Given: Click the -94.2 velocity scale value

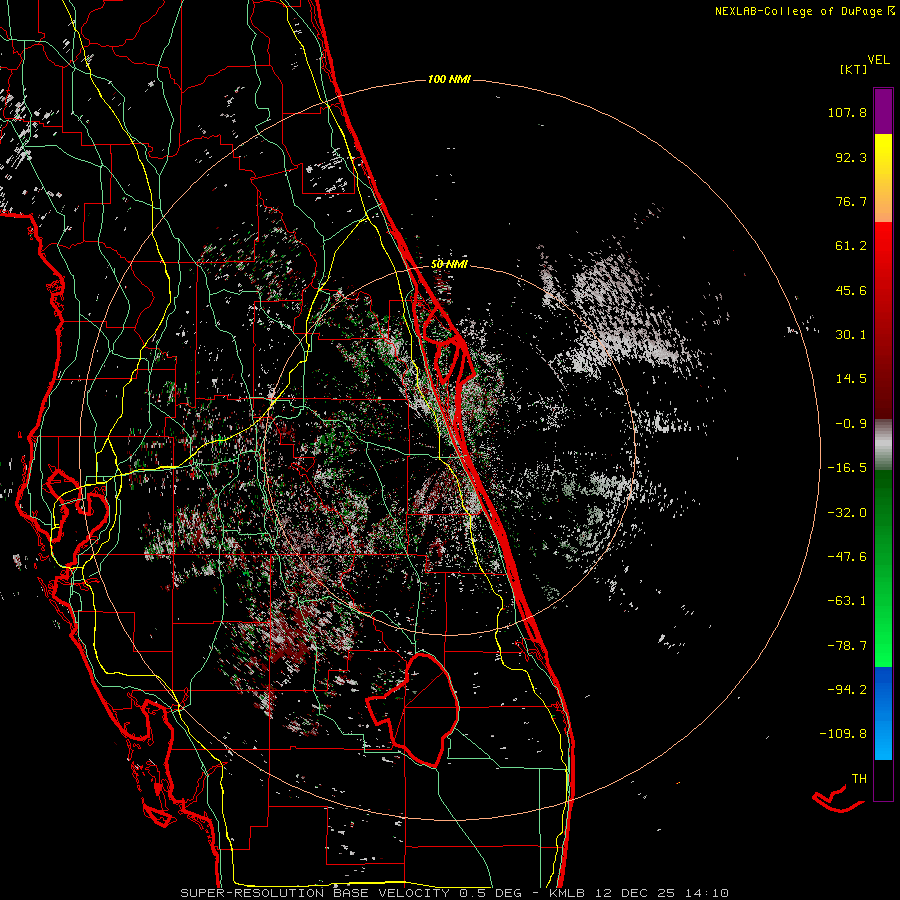Looking at the screenshot, I should (x=847, y=690).
